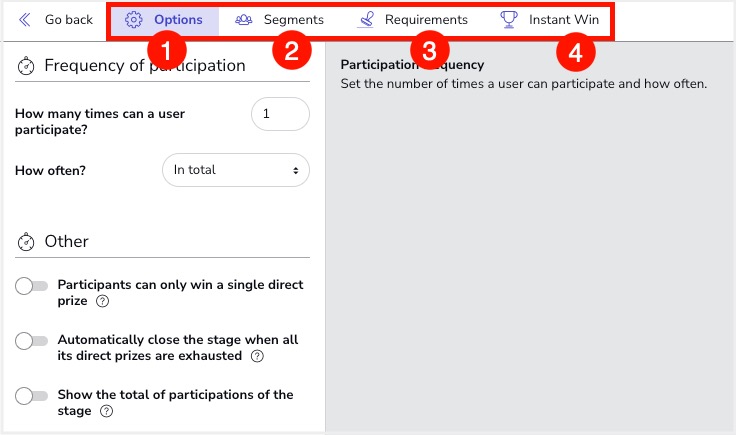This screenshot has width=736, height=435.
Task: Click the Instant Win trophy icon
Action: (509, 20)
